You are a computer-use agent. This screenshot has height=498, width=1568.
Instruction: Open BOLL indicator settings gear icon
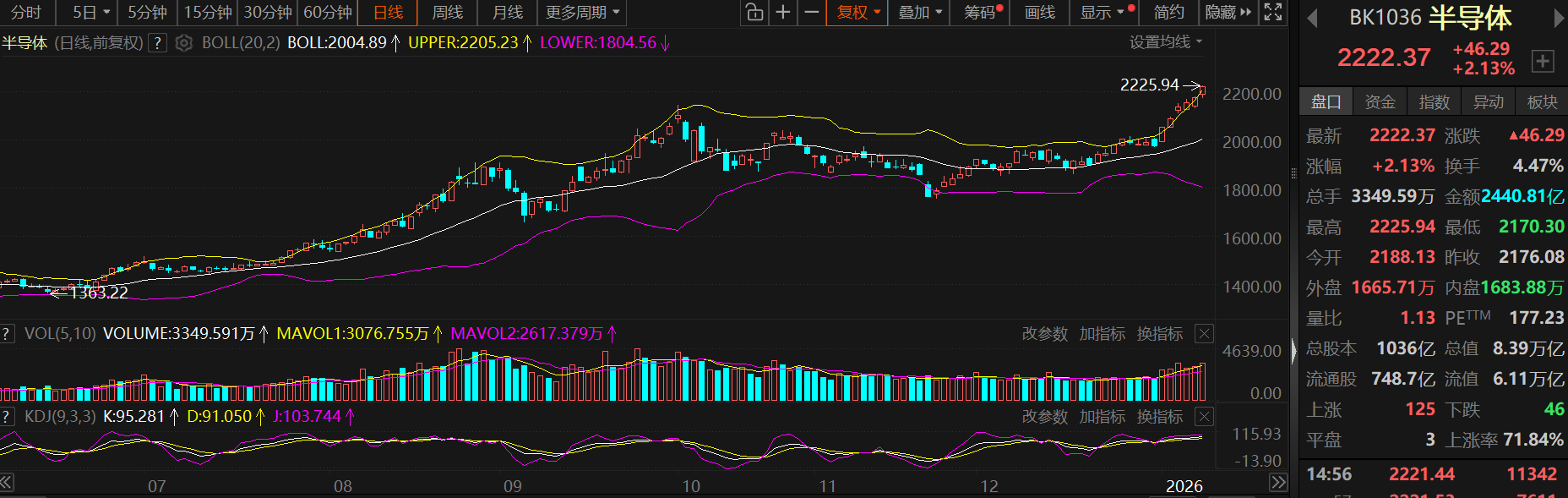click(x=183, y=43)
